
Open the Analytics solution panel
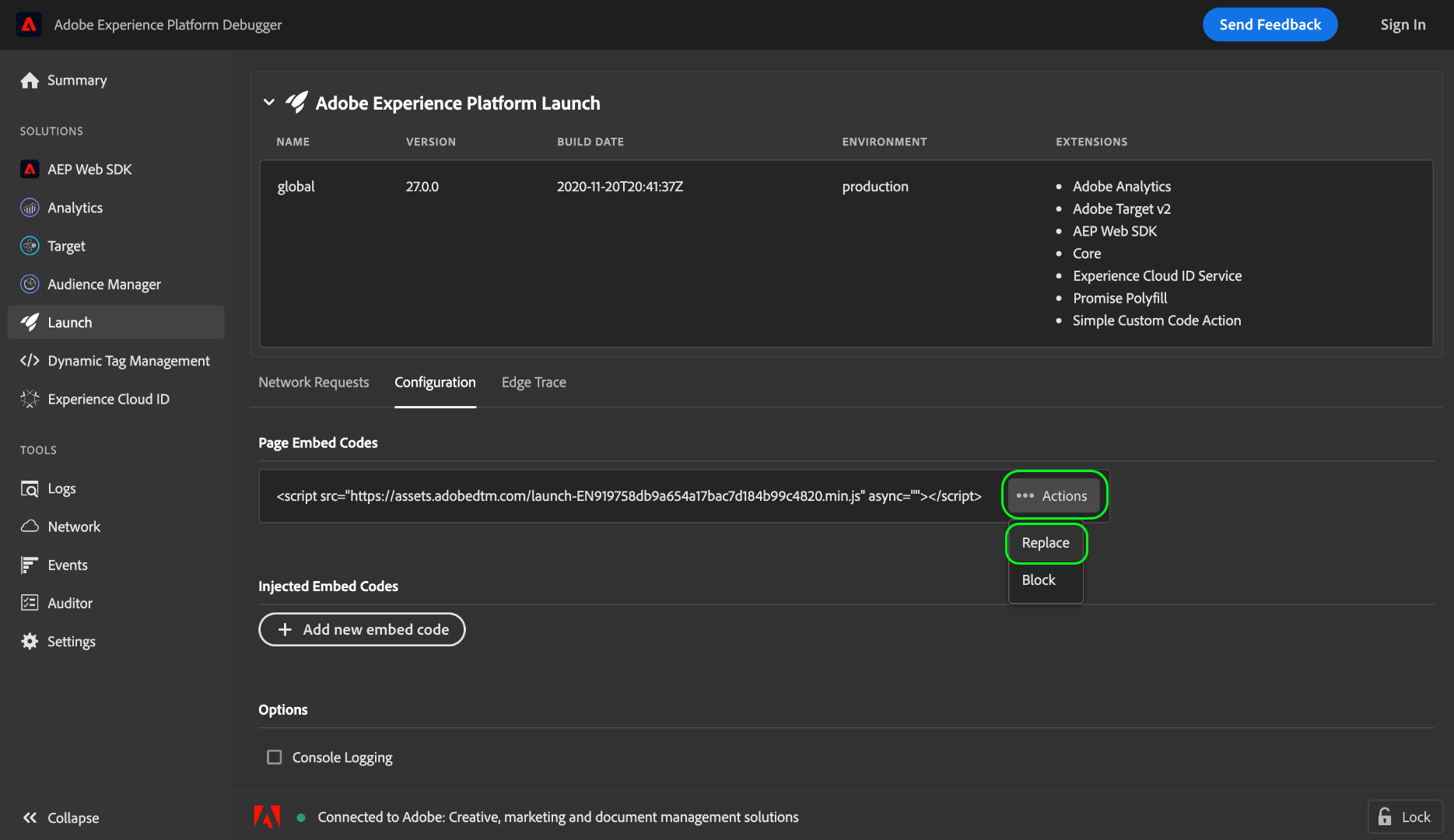30,208
